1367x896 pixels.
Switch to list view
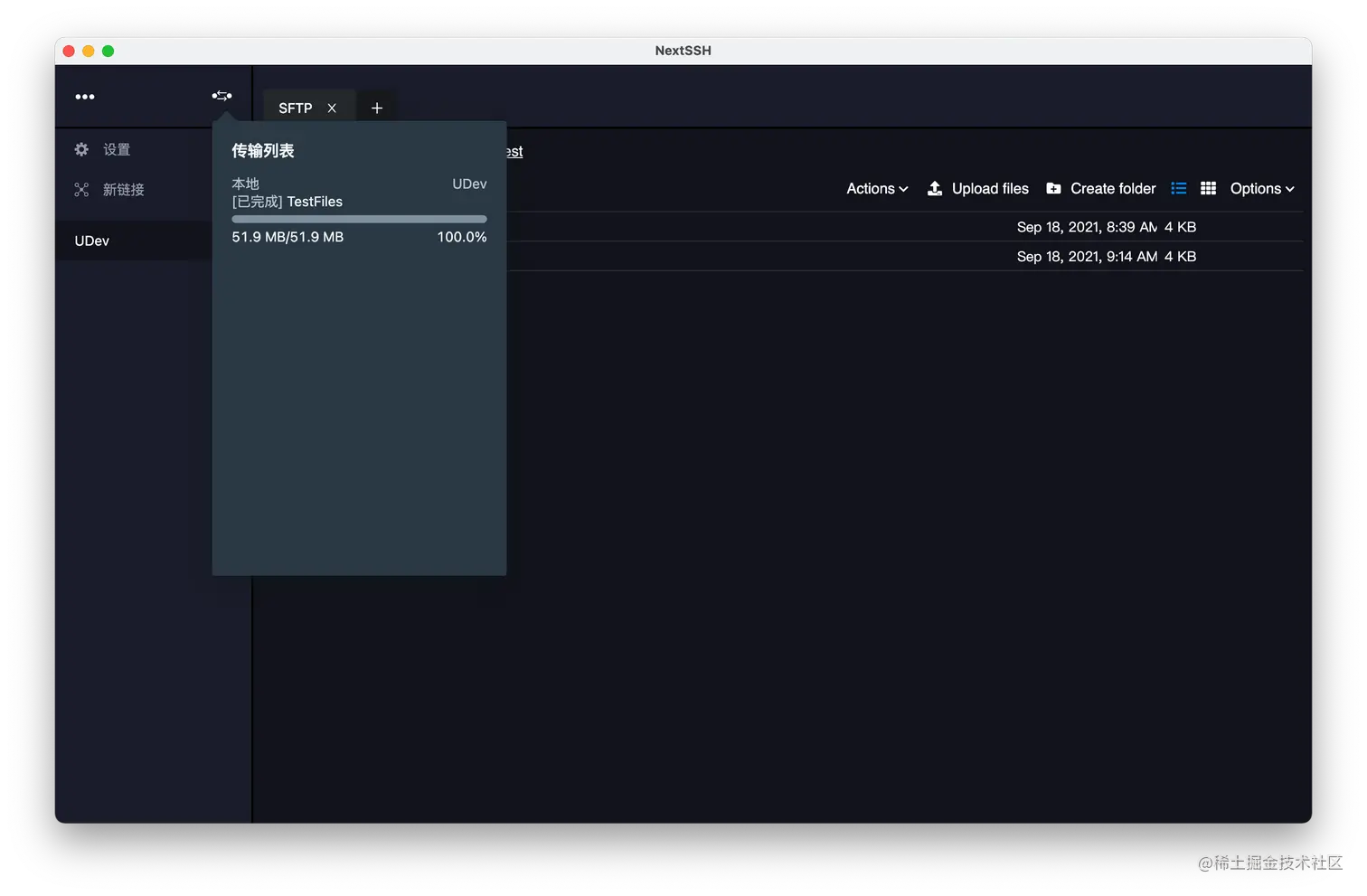point(1178,188)
